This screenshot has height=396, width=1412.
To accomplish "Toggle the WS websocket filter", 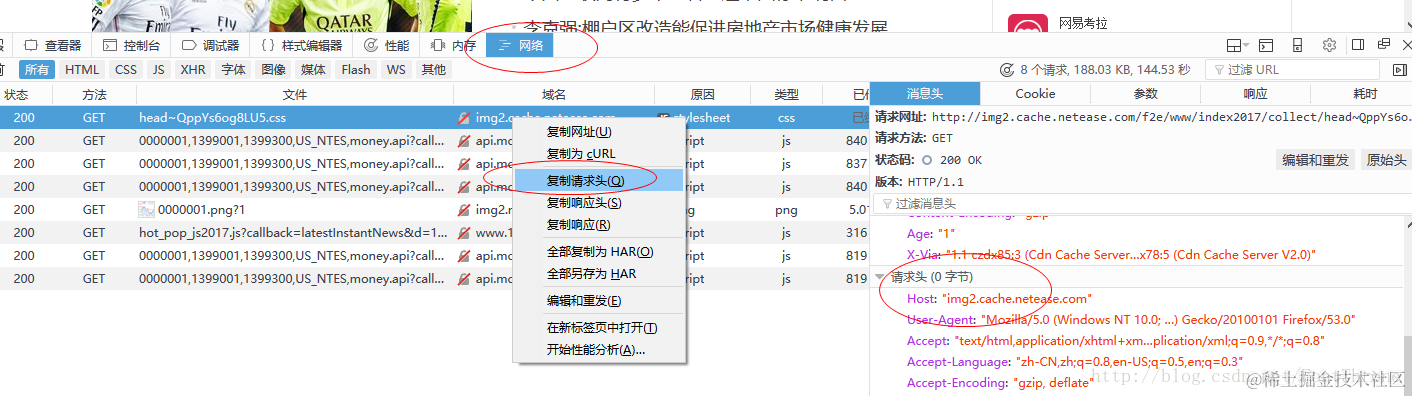I will (396, 70).
